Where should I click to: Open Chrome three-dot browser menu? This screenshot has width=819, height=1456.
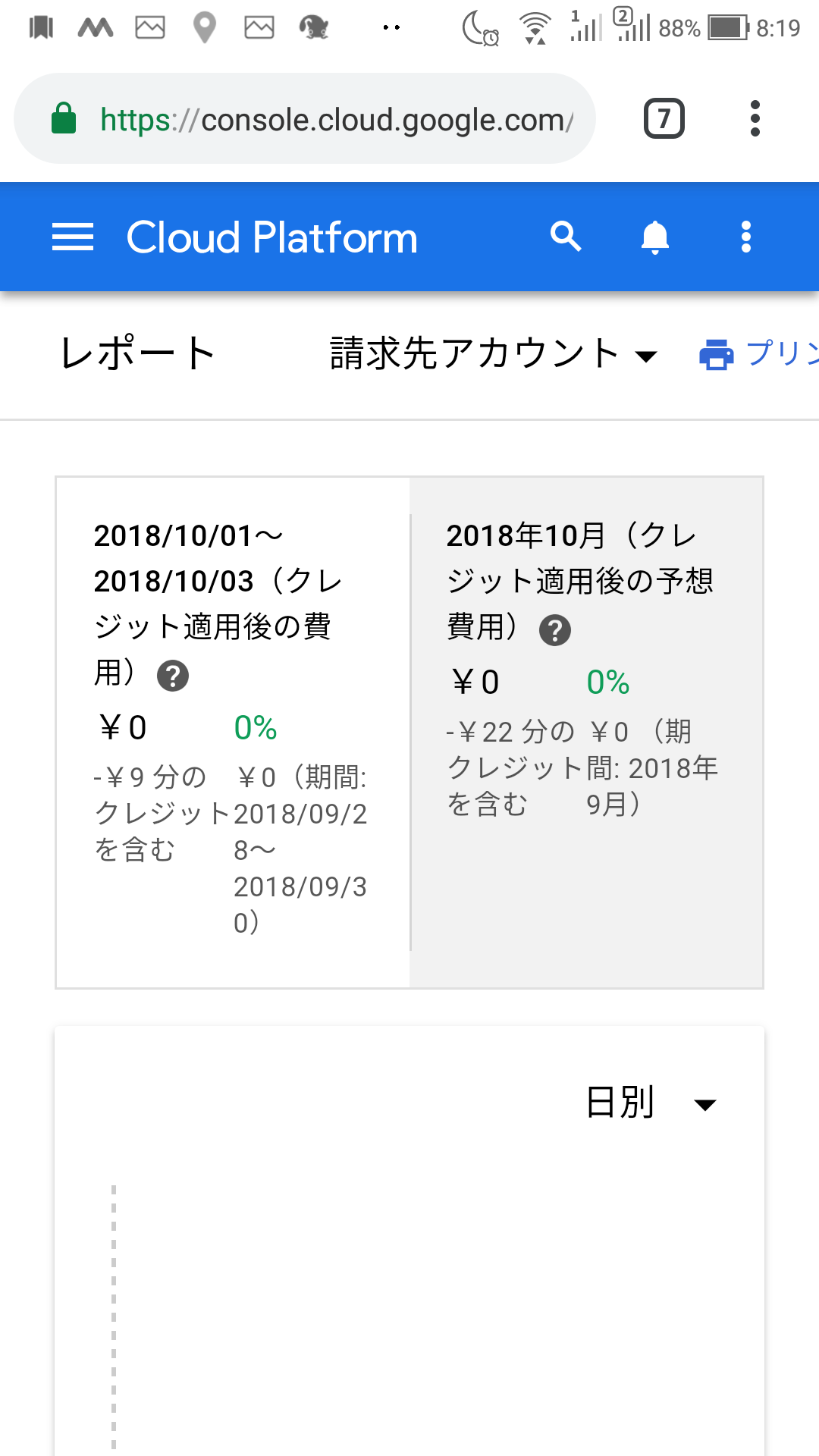click(x=755, y=118)
